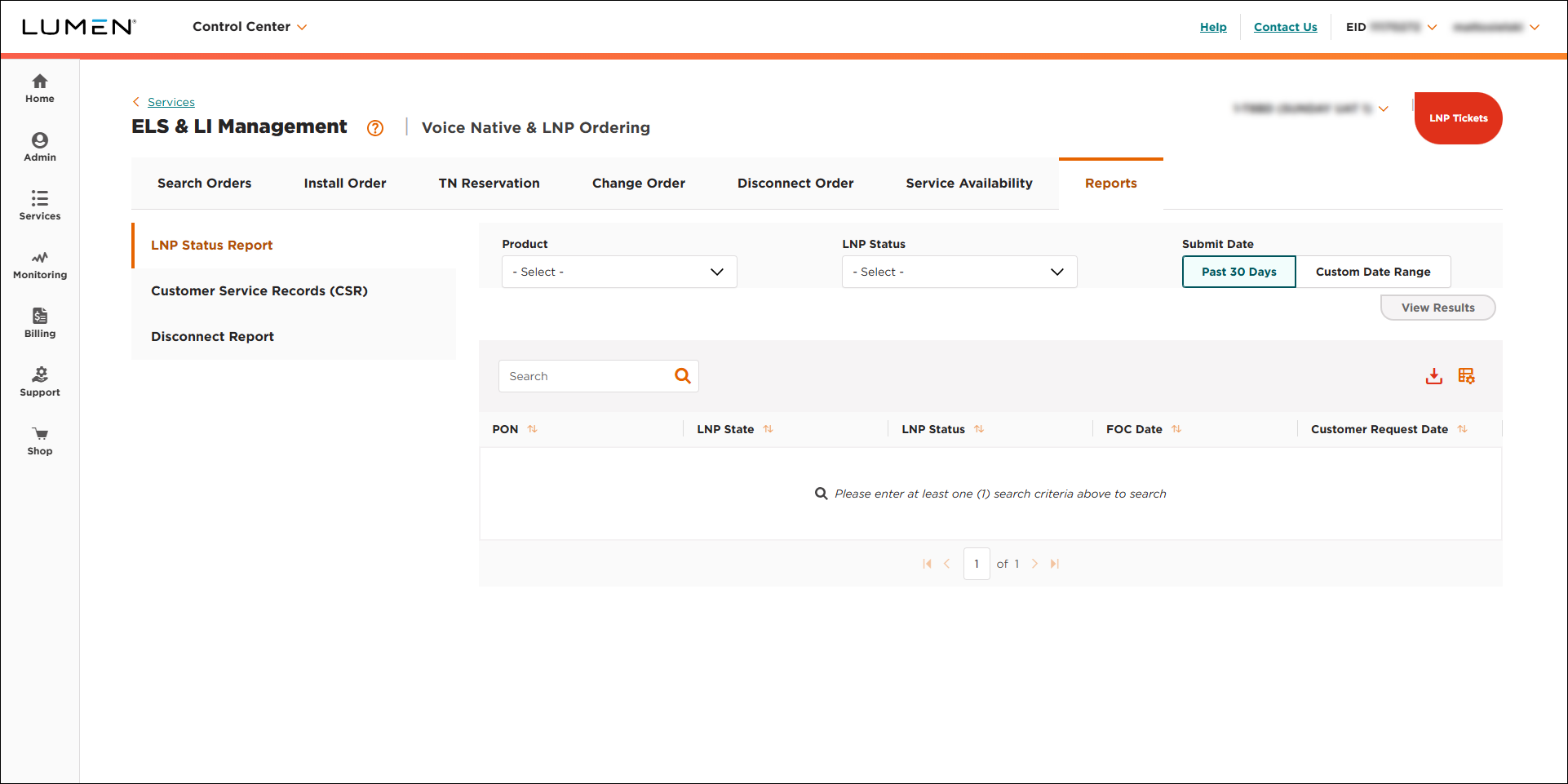Expand the Control Center menu

tap(250, 27)
